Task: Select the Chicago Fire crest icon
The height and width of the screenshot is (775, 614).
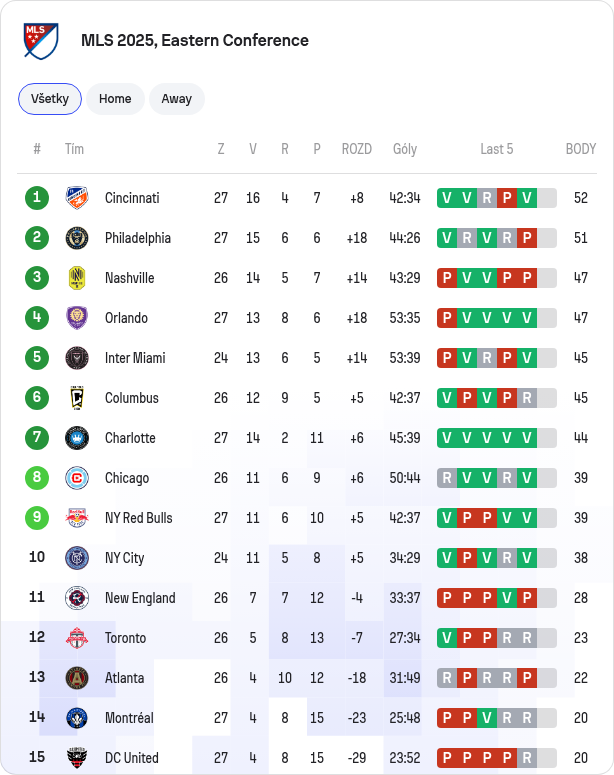Action: (77, 478)
